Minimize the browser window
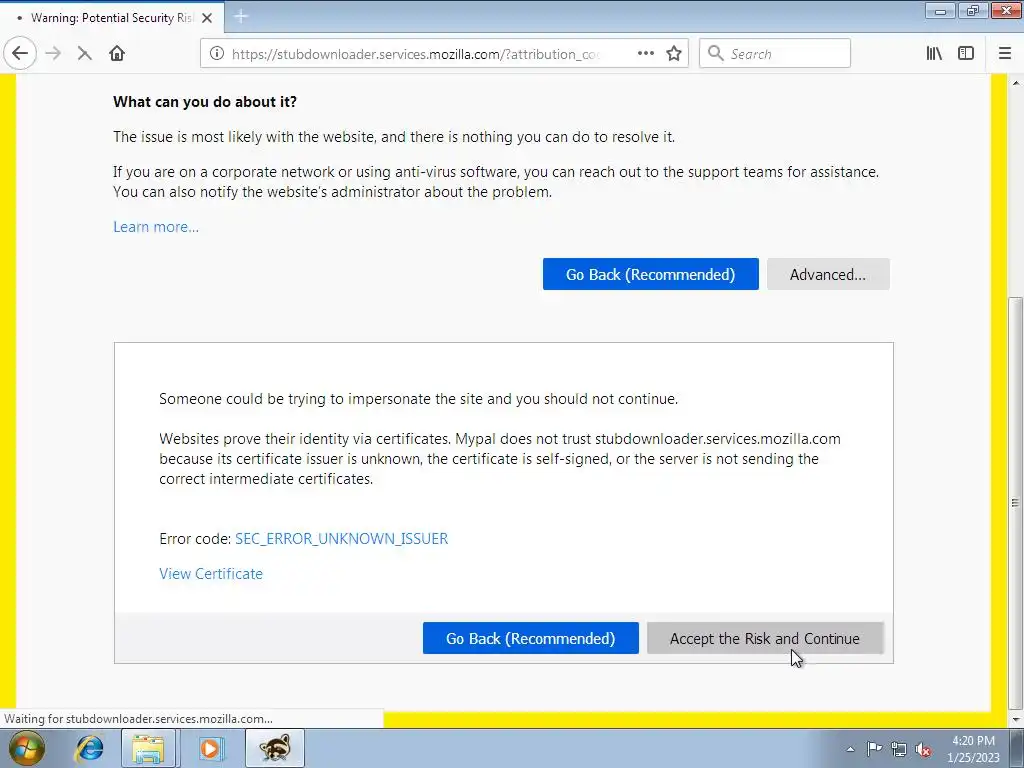Screen dimensions: 1024x768 [x=940, y=11]
